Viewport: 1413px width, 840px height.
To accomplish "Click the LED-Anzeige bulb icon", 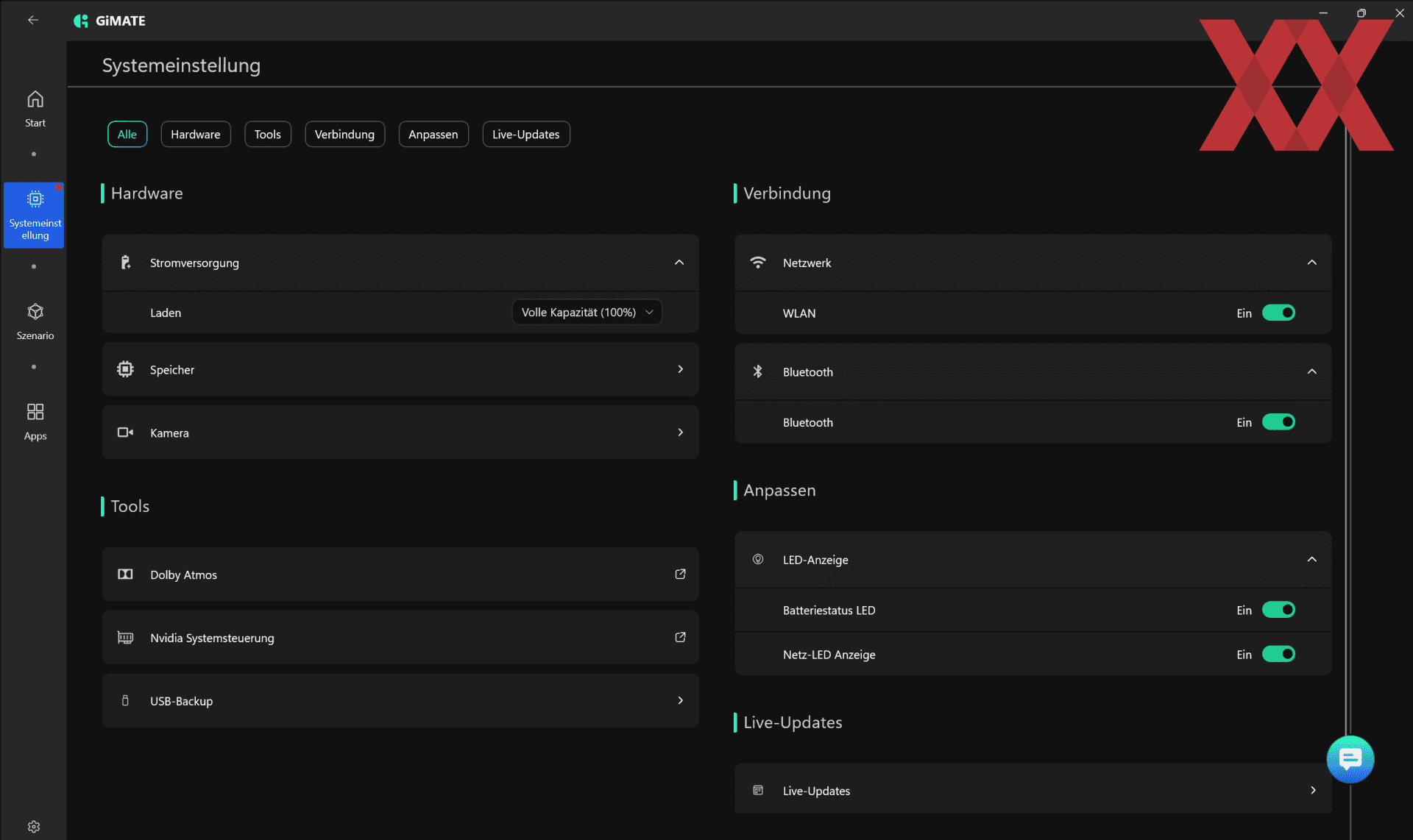I will click(758, 560).
